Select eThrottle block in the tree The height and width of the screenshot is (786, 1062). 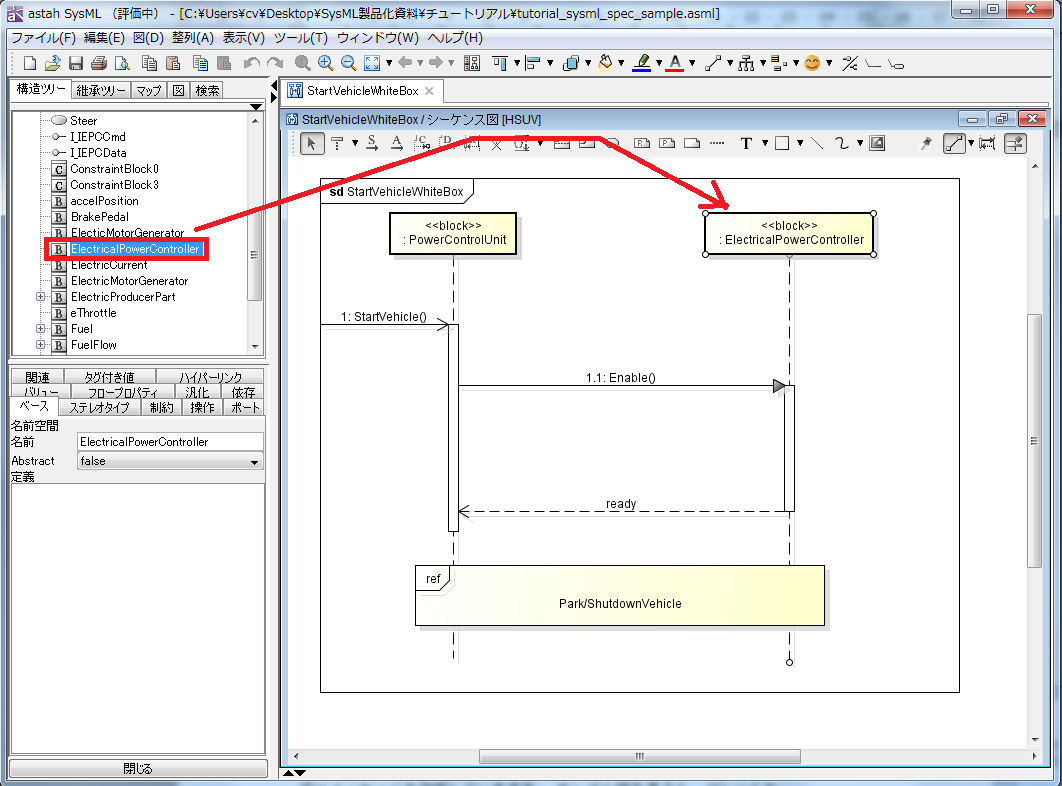click(x=93, y=313)
